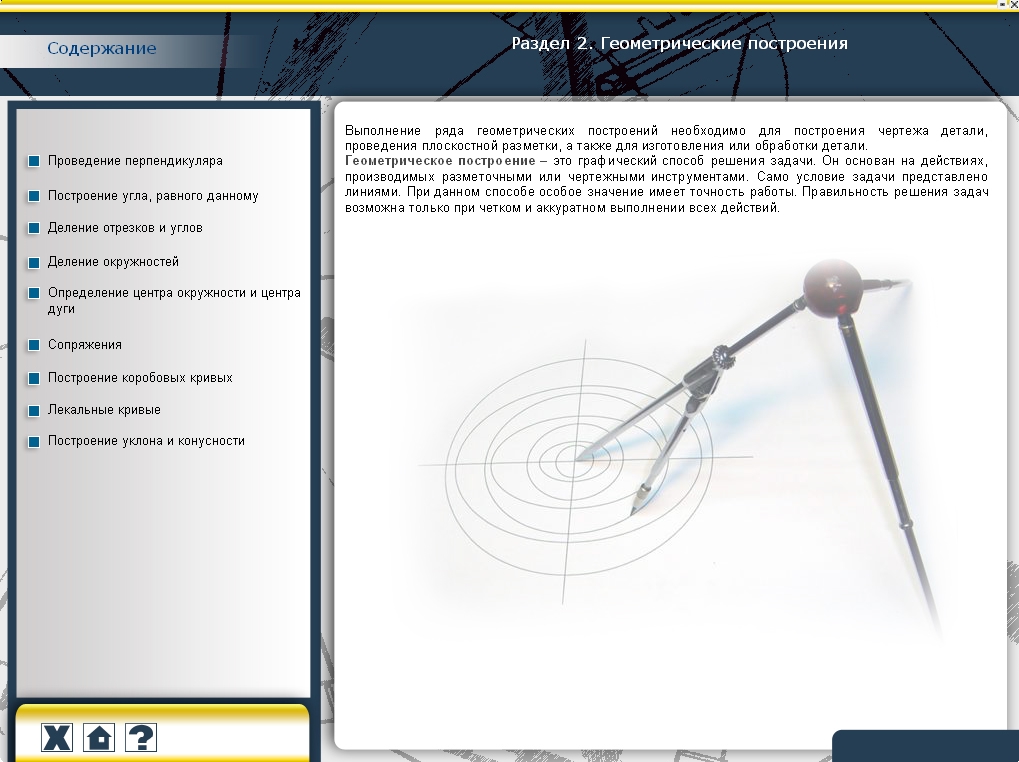The image size is (1019, 762).
Task: Click the "Содержание" header label
Action: [x=101, y=48]
